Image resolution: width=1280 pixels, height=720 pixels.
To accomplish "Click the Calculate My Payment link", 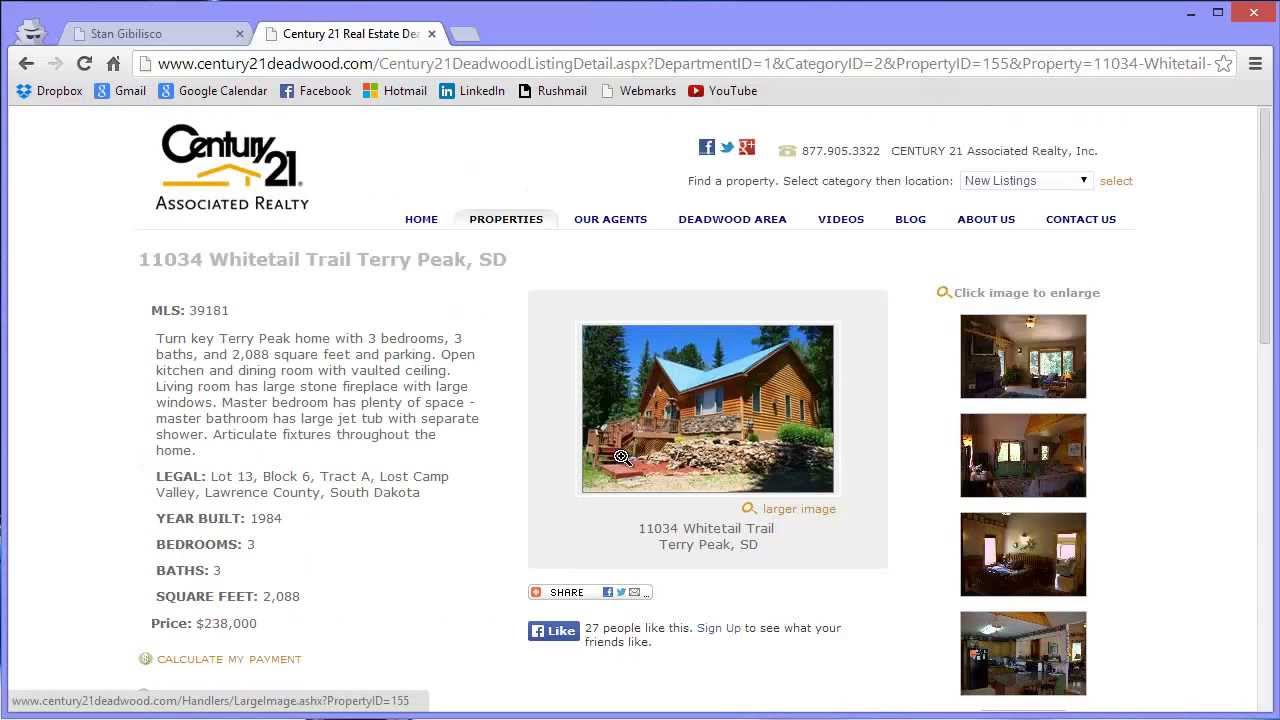I will click(x=229, y=659).
